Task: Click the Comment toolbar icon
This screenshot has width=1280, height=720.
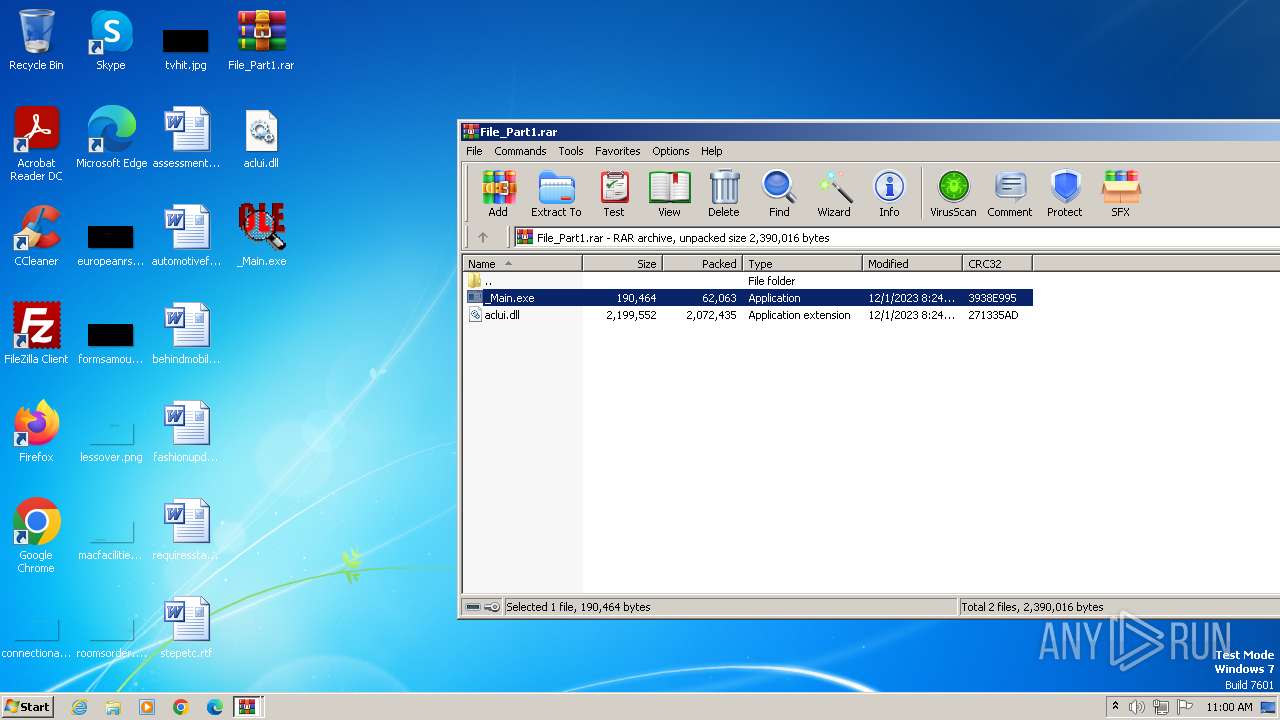Action: [x=1010, y=194]
